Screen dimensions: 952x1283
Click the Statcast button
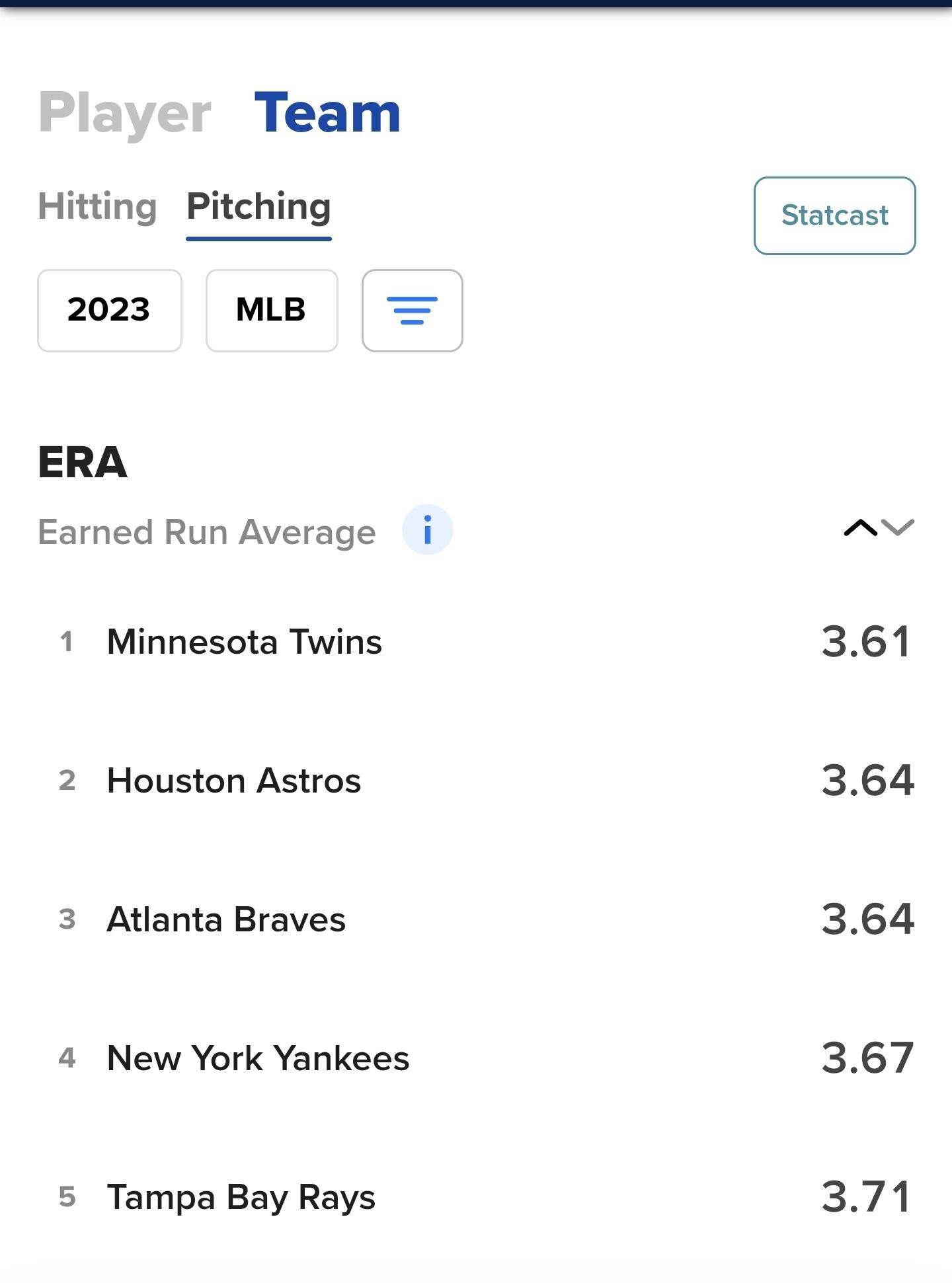[x=834, y=215]
